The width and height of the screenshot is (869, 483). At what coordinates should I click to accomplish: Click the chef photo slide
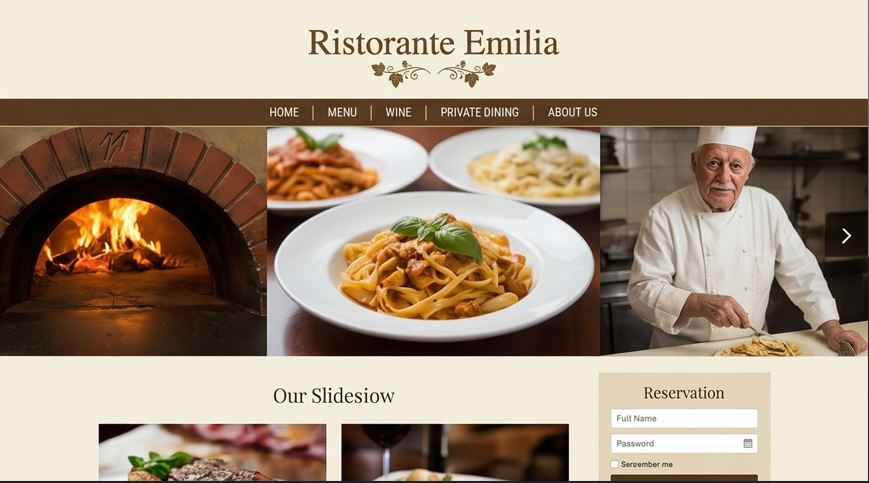[734, 242]
